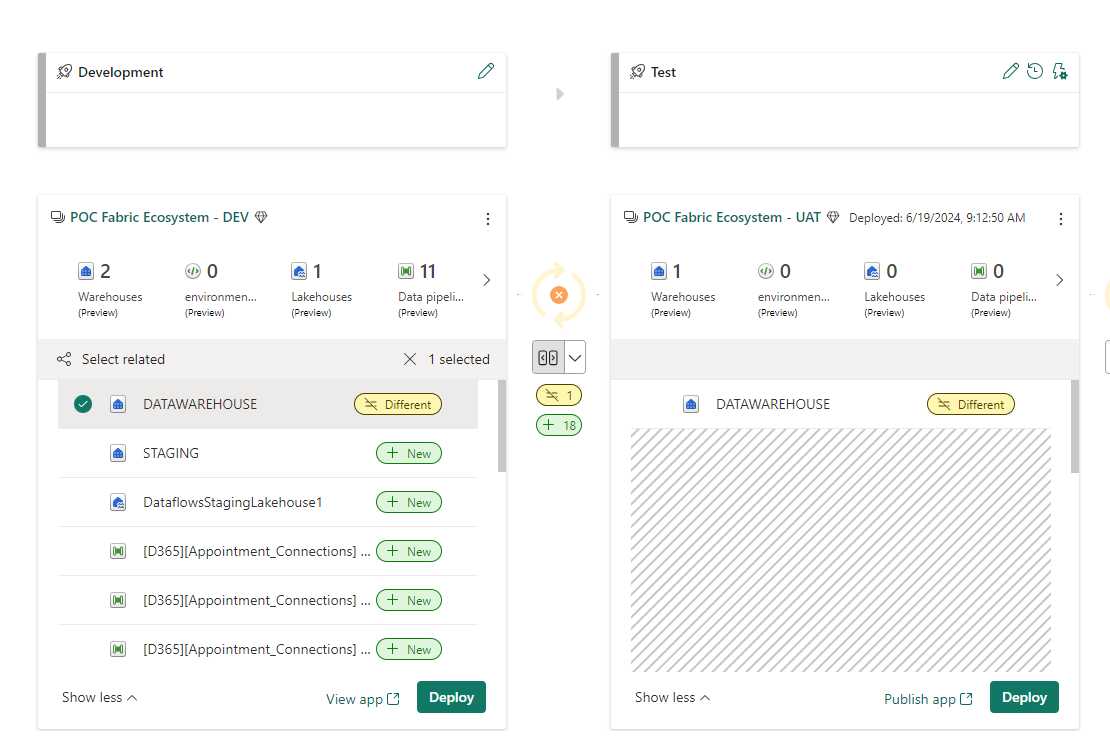Click the Deploy button in DEV stage
The height and width of the screenshot is (749, 1110).
coord(451,697)
